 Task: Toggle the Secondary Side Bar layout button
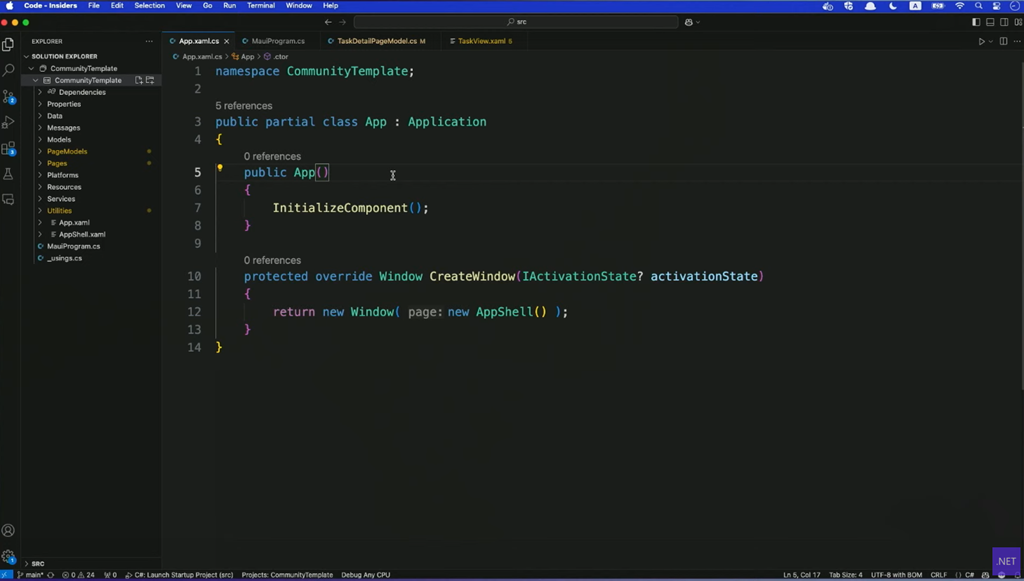pos(1004,22)
